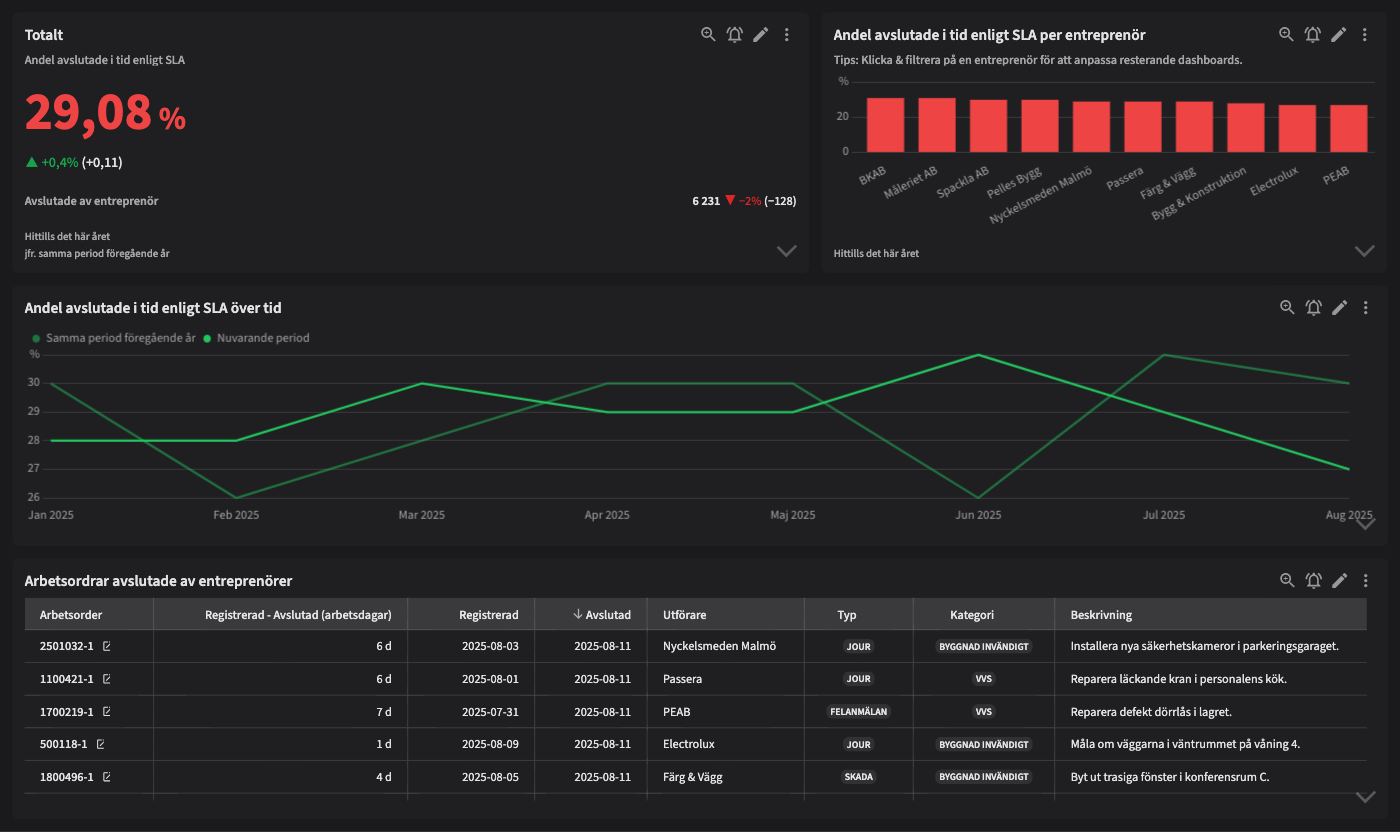Open the magnifier on the Arbetsordrar table panel
The width and height of the screenshot is (1400, 832).
(1285, 580)
